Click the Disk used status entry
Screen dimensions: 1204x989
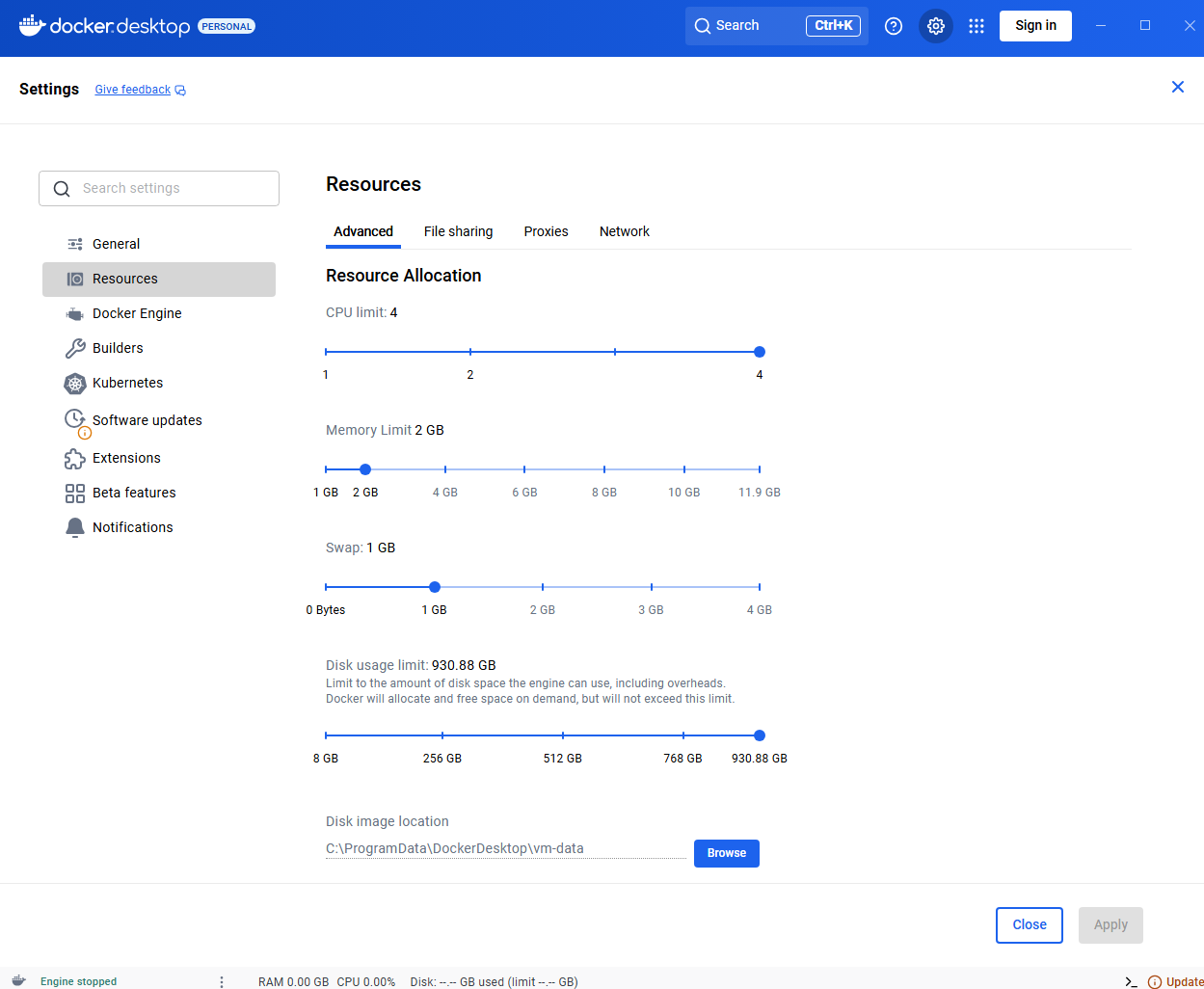495,982
